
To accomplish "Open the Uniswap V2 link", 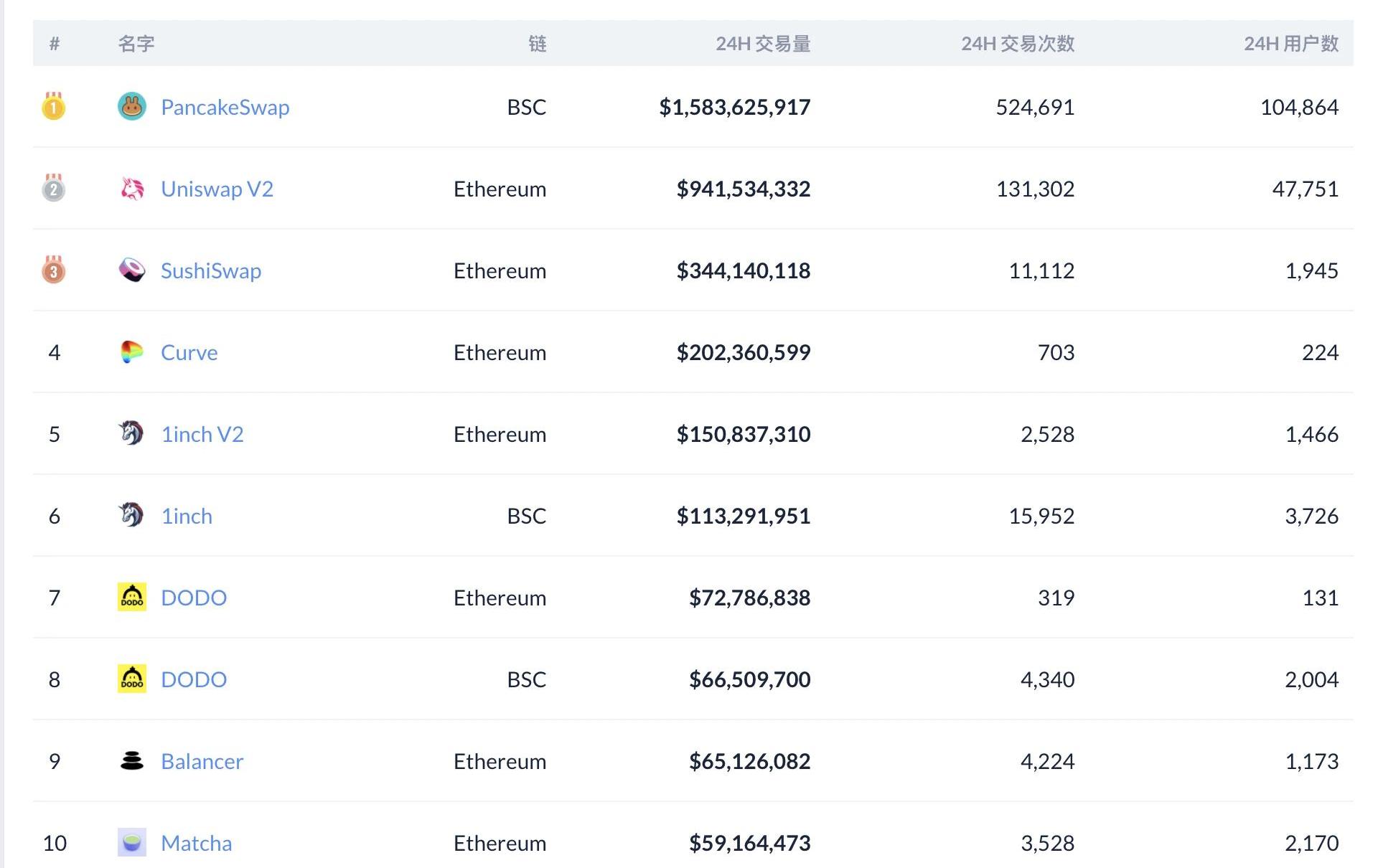I will pyautogui.click(x=217, y=189).
